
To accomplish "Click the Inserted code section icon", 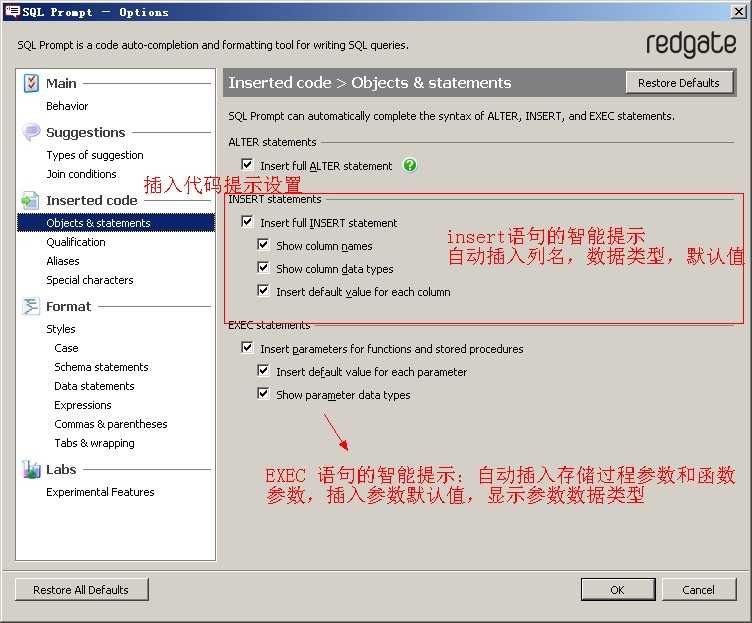I will click(x=30, y=200).
